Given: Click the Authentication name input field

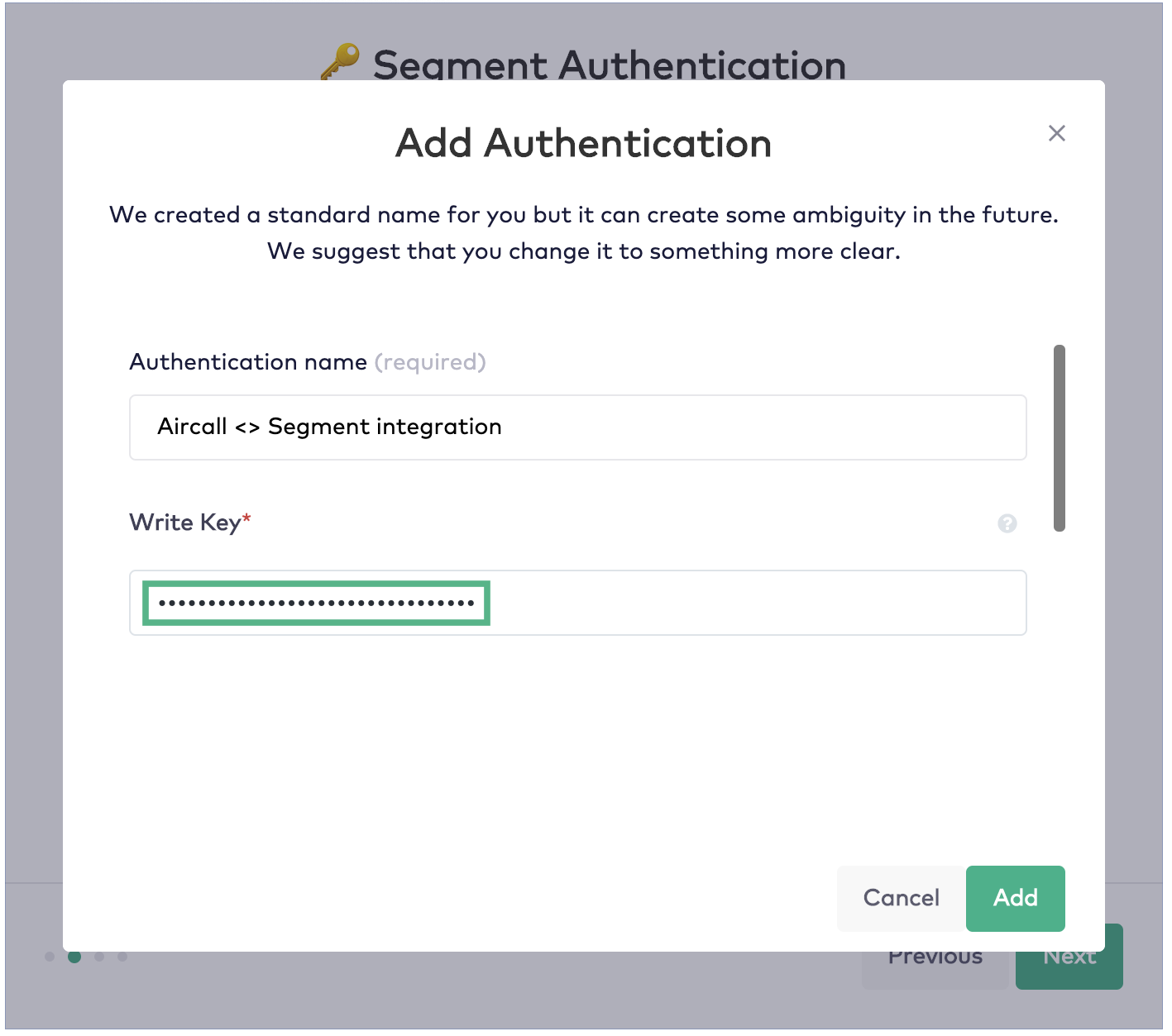Looking at the screenshot, I should [577, 427].
